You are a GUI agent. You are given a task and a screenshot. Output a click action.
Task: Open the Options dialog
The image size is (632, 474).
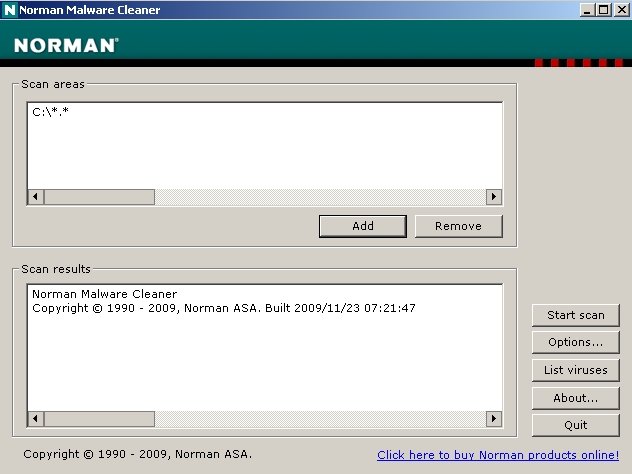coord(576,343)
